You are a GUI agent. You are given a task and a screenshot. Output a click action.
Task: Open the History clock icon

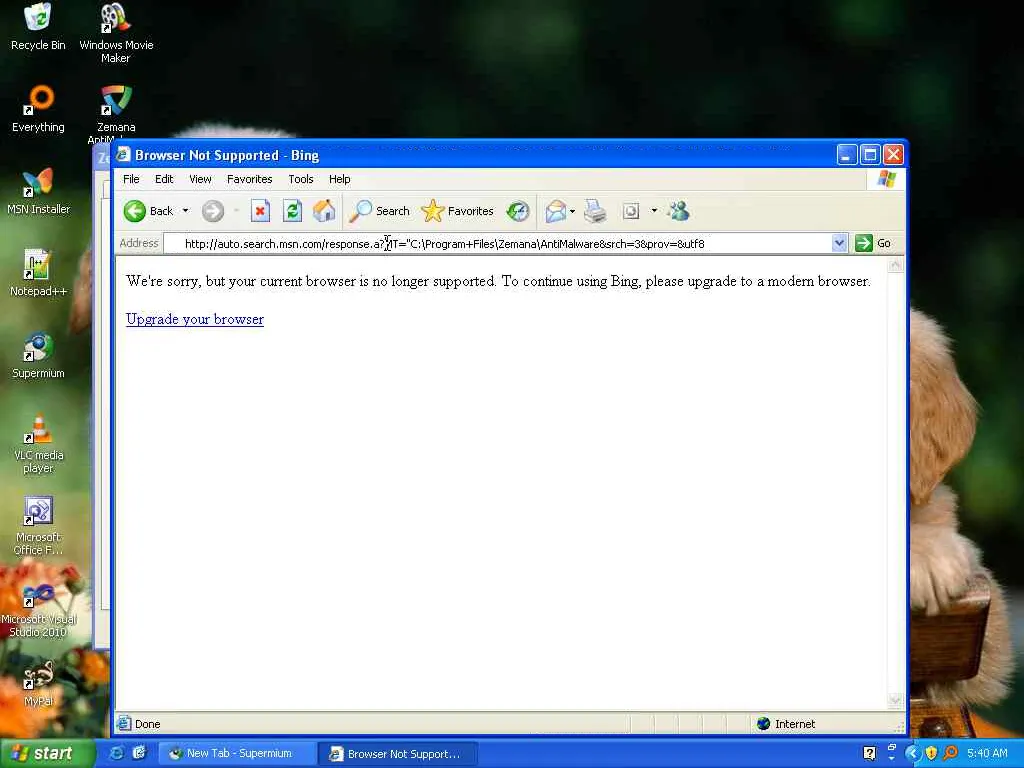(518, 211)
